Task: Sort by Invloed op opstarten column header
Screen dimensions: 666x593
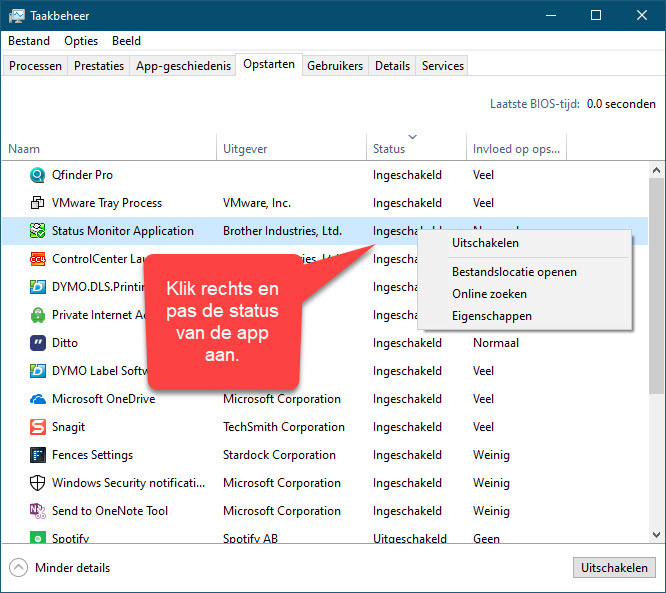Action: coord(516,147)
